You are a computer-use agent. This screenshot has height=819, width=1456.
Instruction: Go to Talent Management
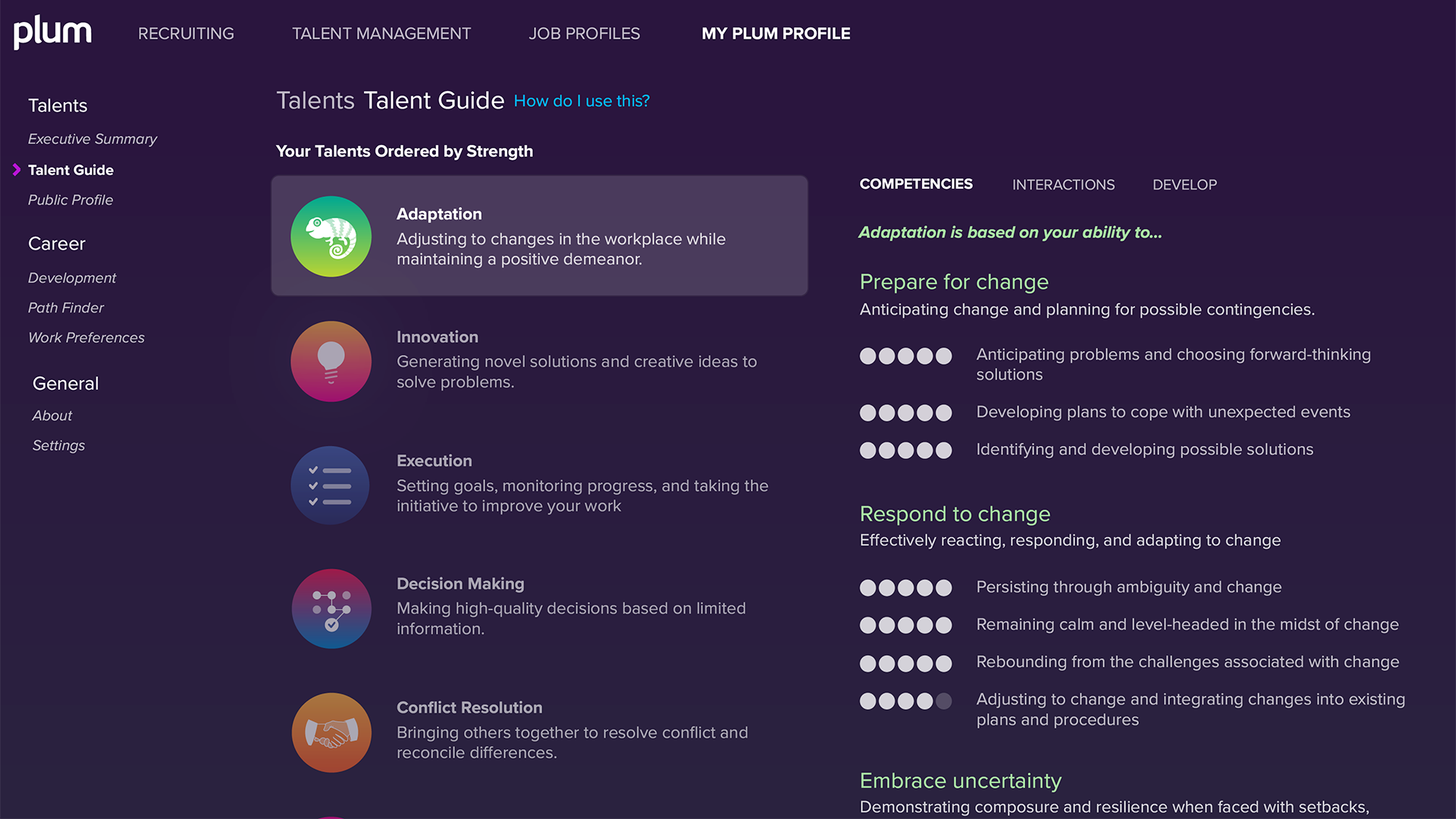tap(381, 33)
